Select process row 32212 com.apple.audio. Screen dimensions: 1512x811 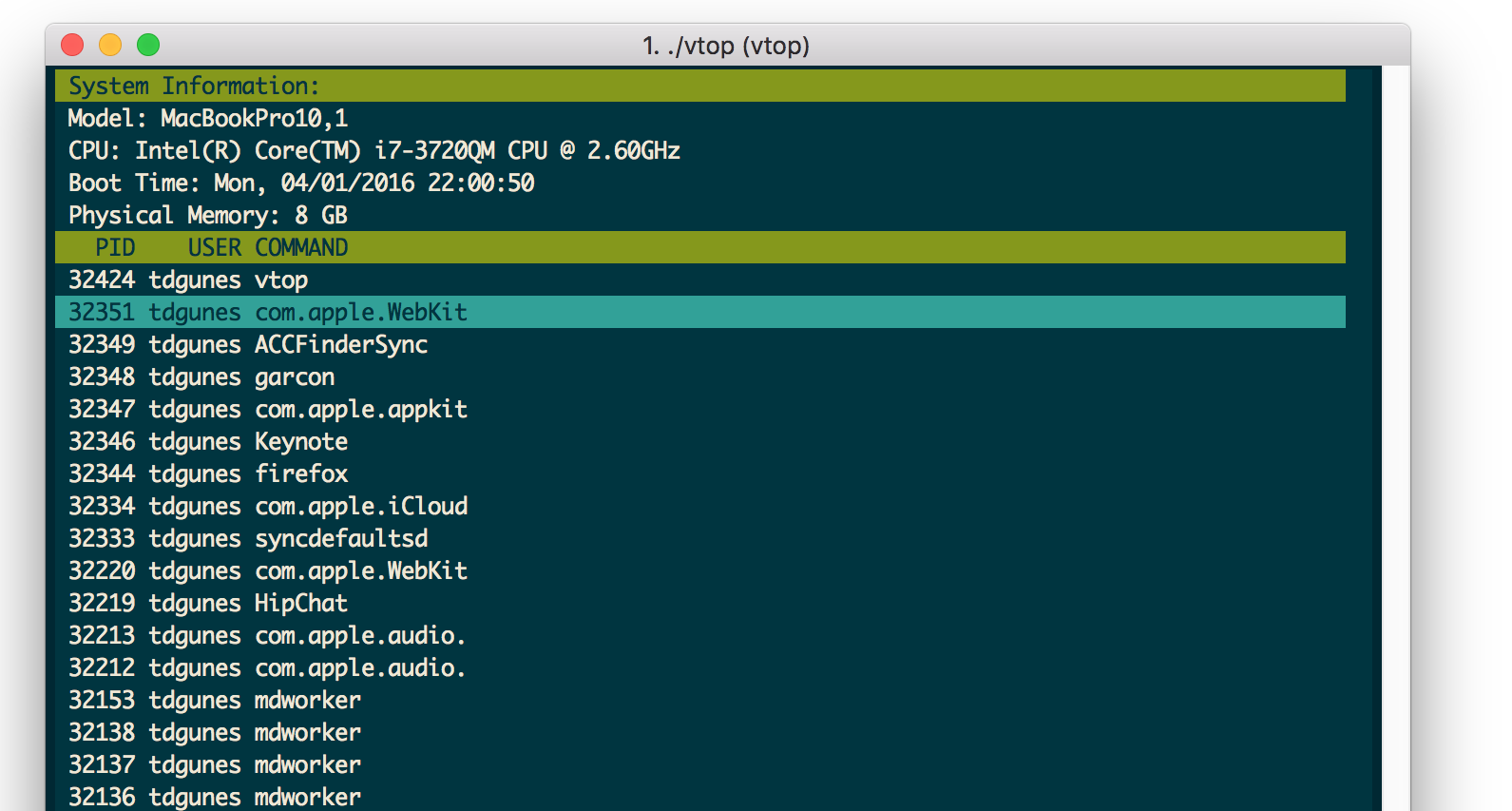pyautogui.click(x=700, y=667)
